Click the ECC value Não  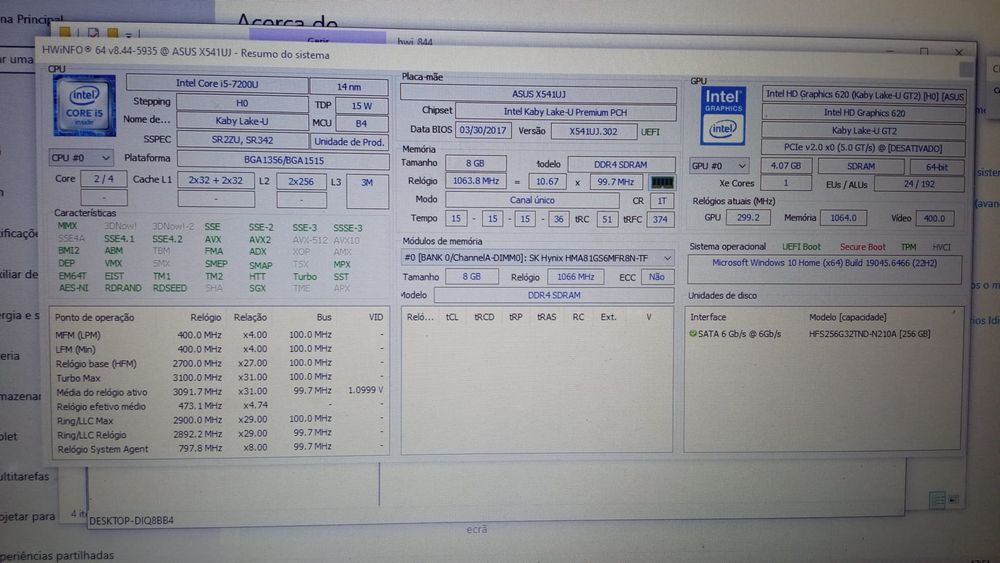tap(656, 277)
